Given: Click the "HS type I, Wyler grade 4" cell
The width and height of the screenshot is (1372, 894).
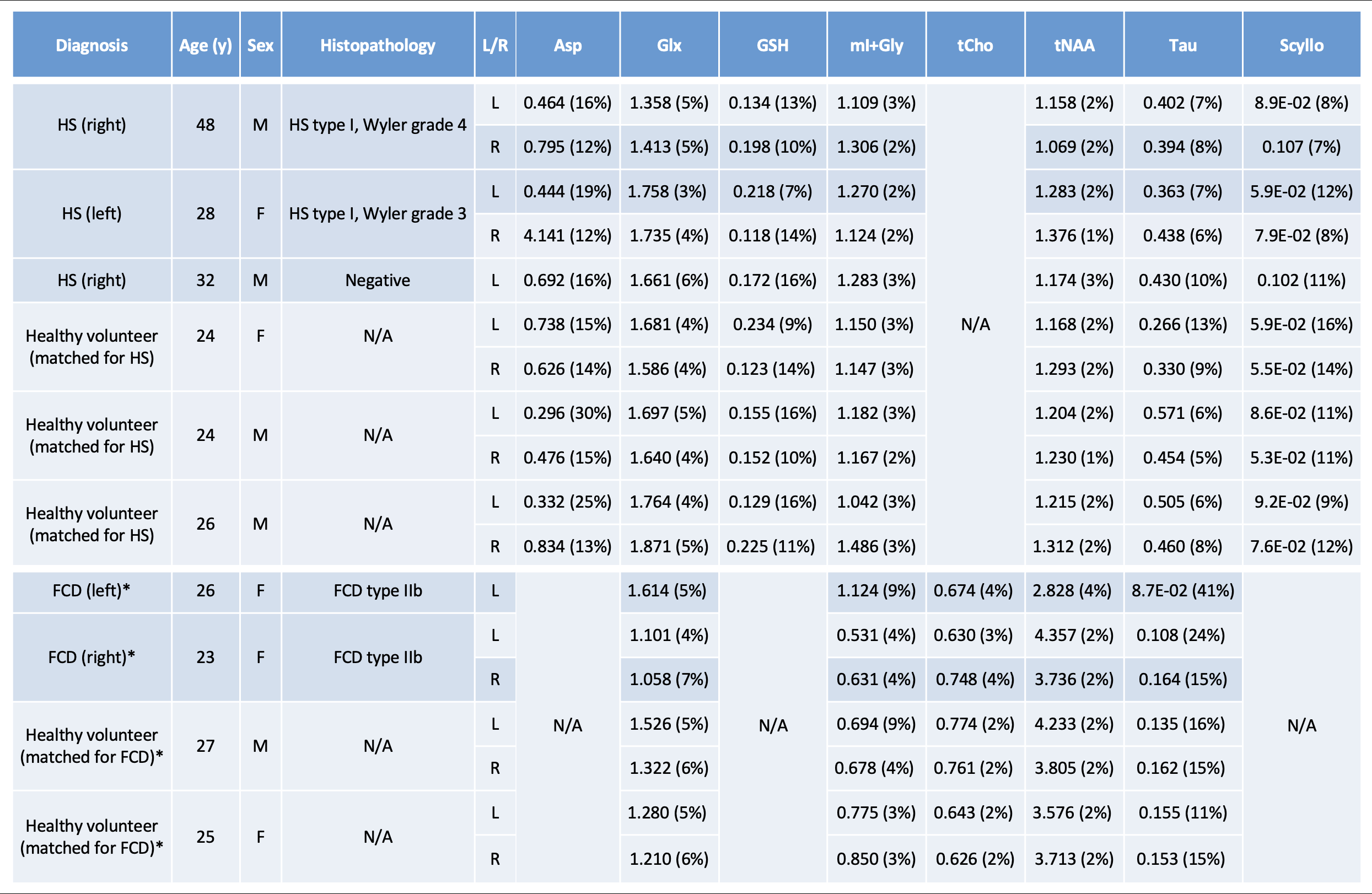Looking at the screenshot, I should coord(378,125).
